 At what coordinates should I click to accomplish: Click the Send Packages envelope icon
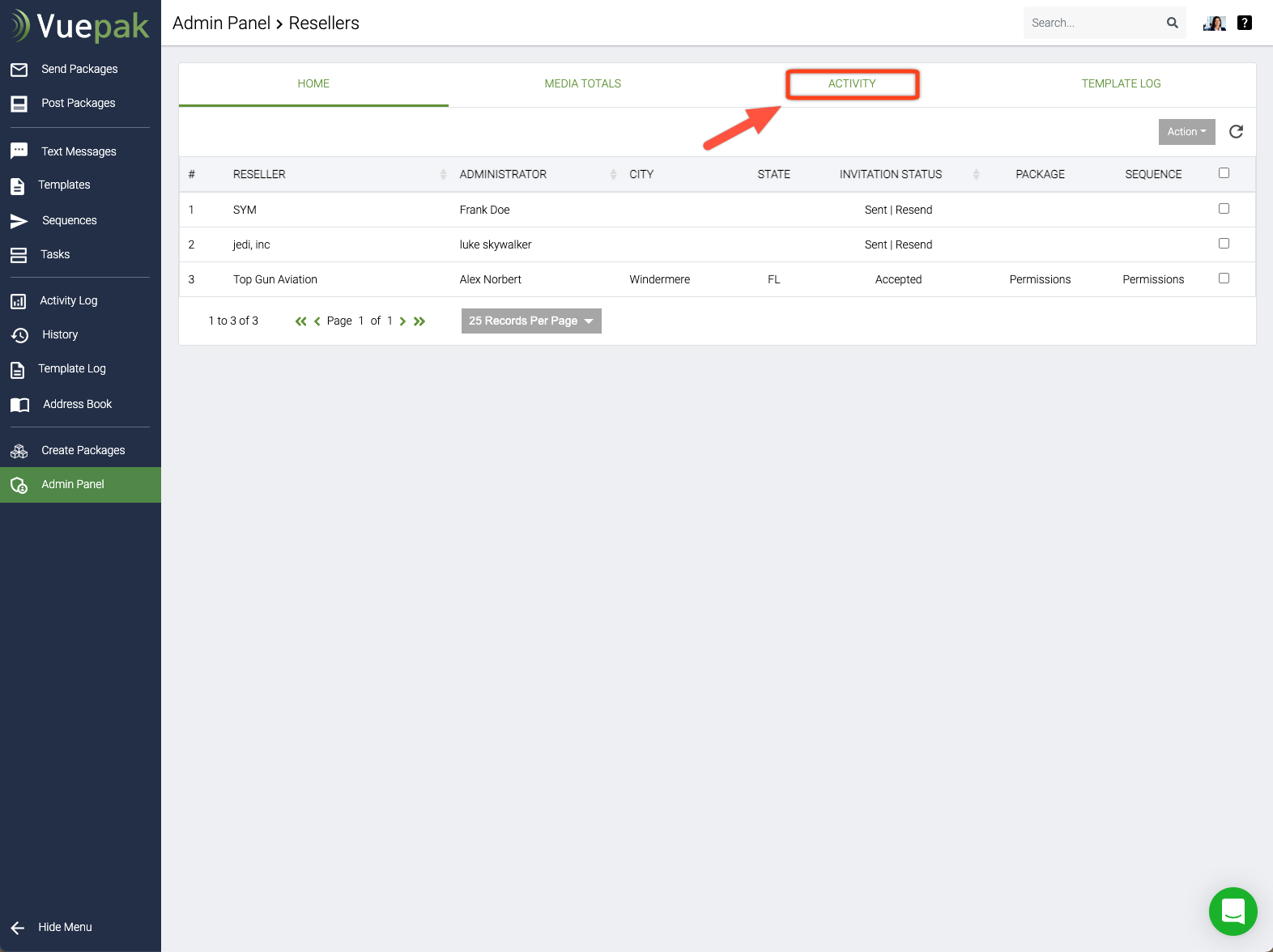19,70
